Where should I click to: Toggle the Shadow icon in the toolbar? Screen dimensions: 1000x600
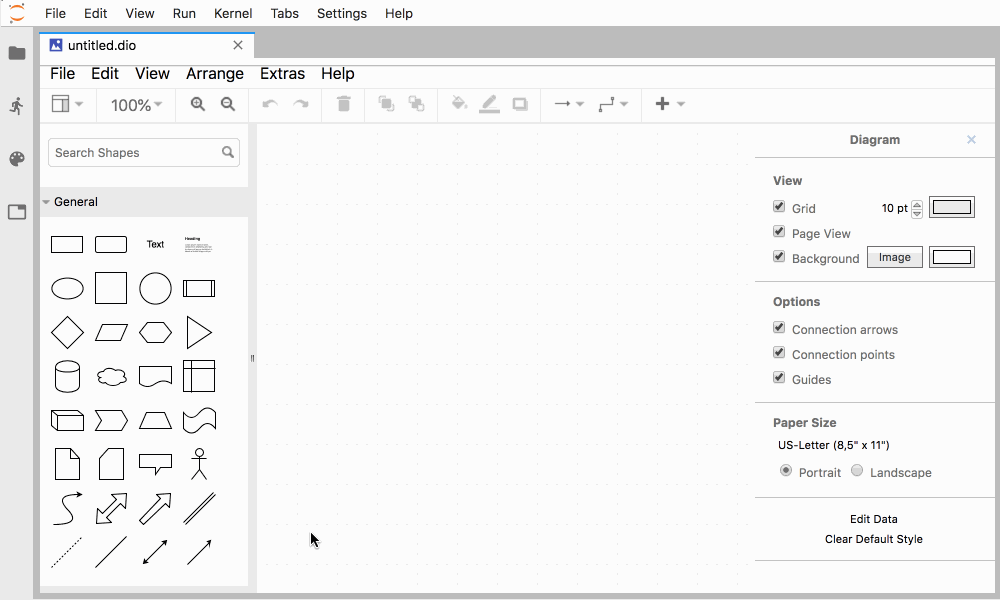519,104
